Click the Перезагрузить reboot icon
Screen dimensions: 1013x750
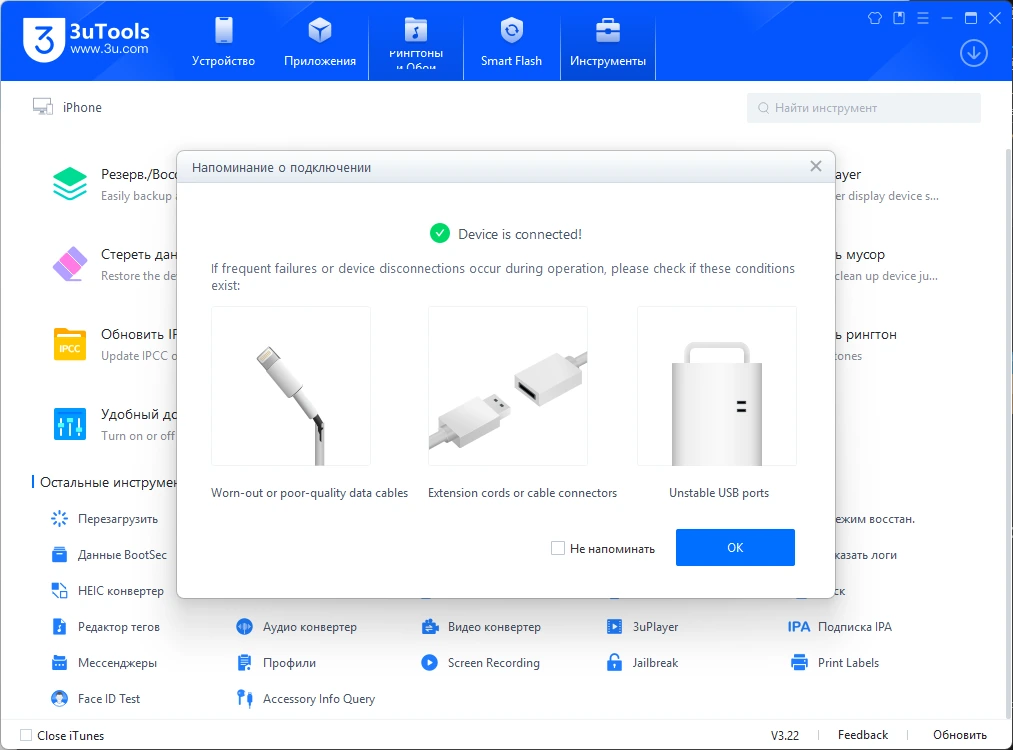pyautogui.click(x=59, y=519)
